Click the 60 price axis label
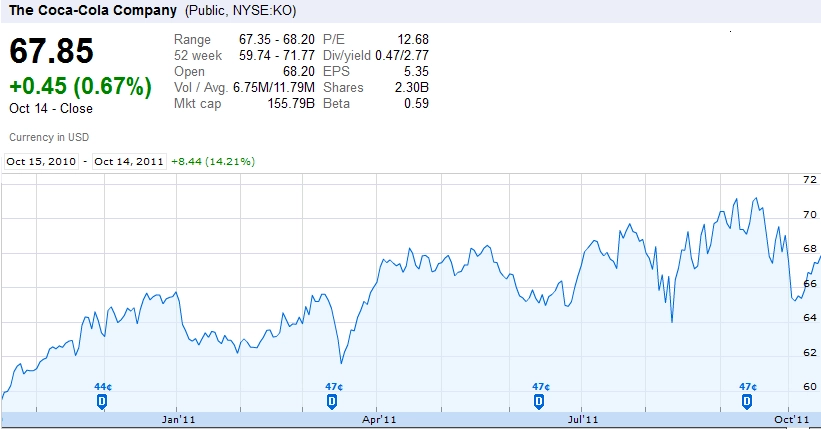The image size is (821, 429). click(x=809, y=387)
